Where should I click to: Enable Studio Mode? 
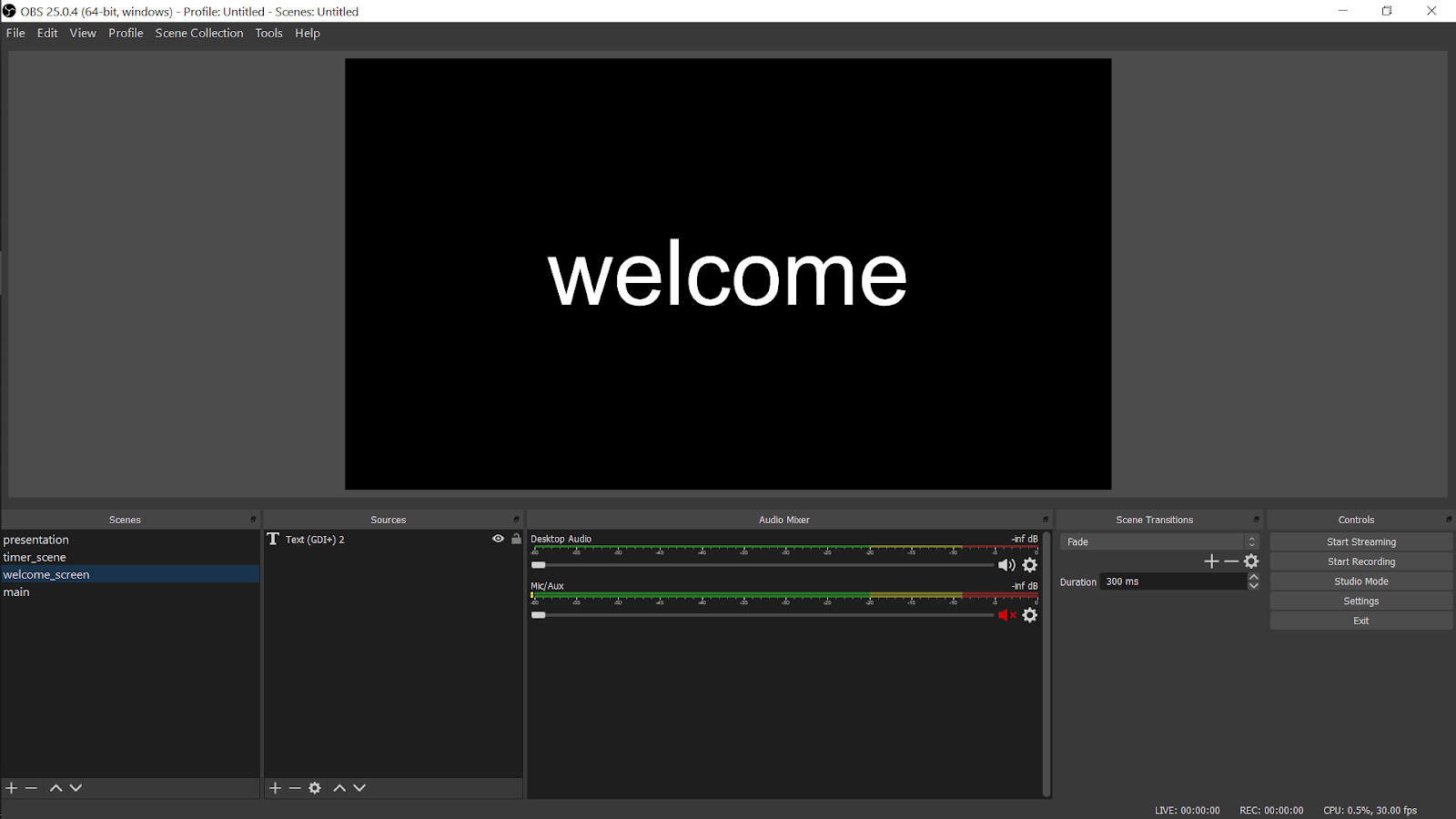(x=1360, y=581)
